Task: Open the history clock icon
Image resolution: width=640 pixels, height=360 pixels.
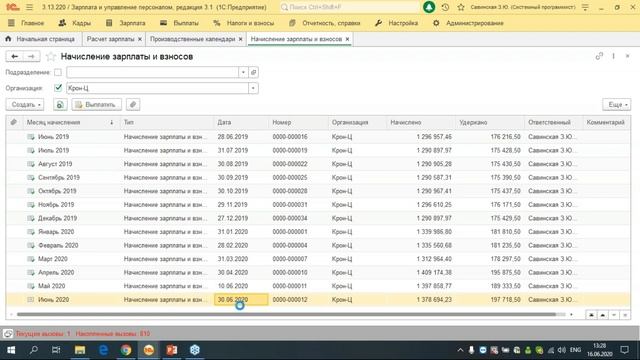Action: [445, 7]
